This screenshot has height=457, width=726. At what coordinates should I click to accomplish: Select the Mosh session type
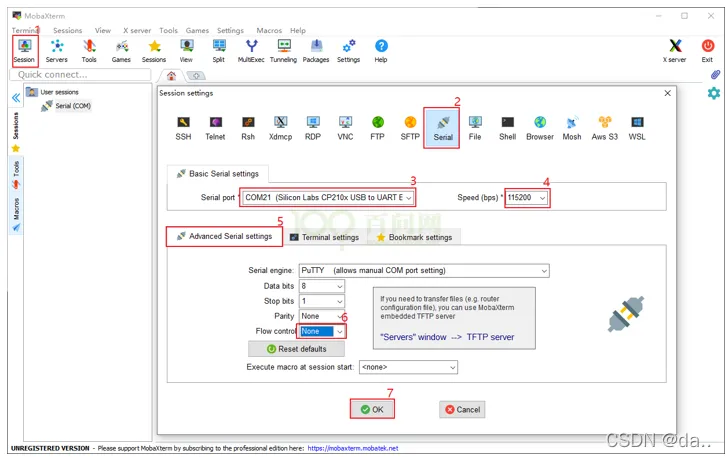click(x=572, y=128)
